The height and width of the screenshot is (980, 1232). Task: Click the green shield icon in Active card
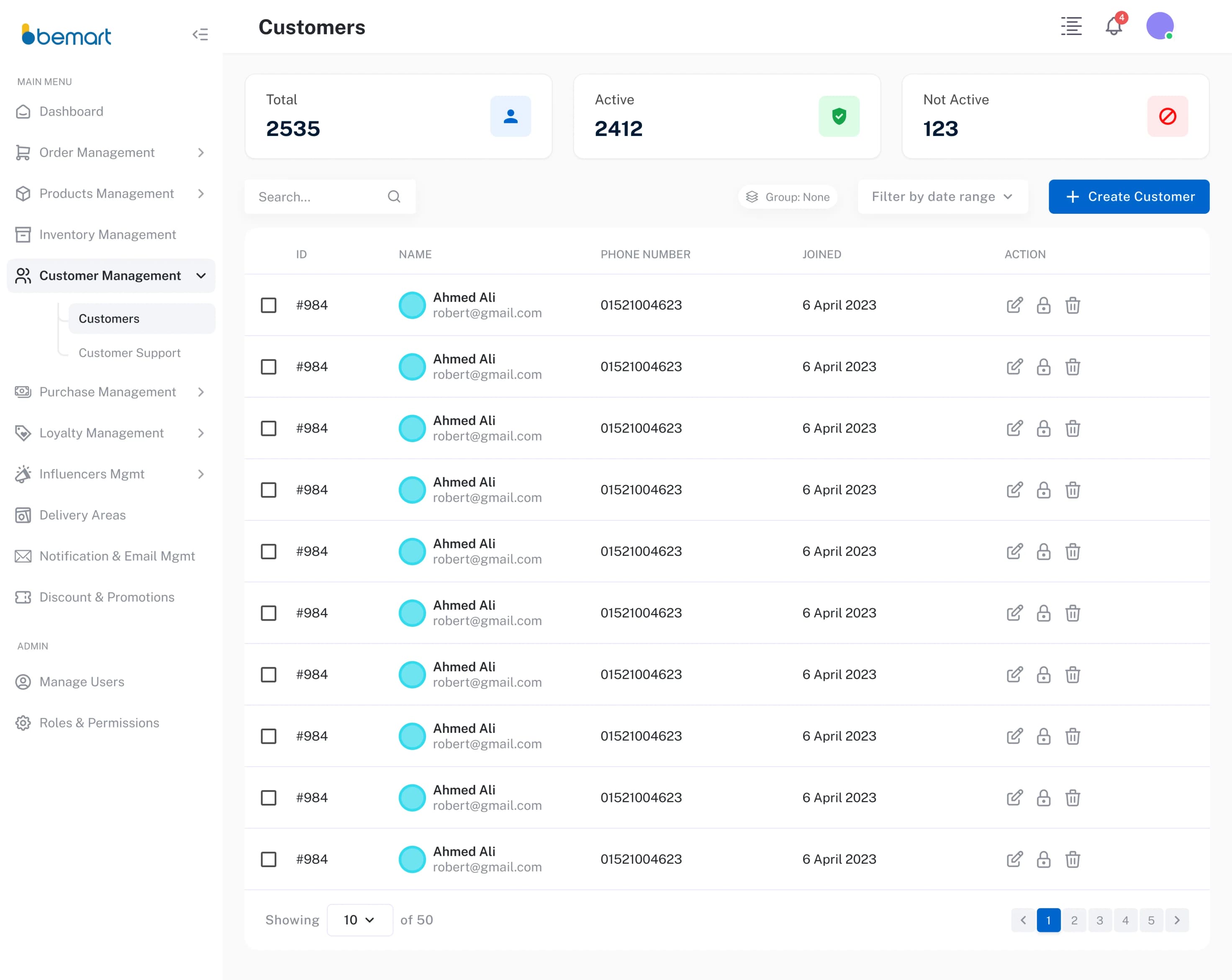click(839, 116)
